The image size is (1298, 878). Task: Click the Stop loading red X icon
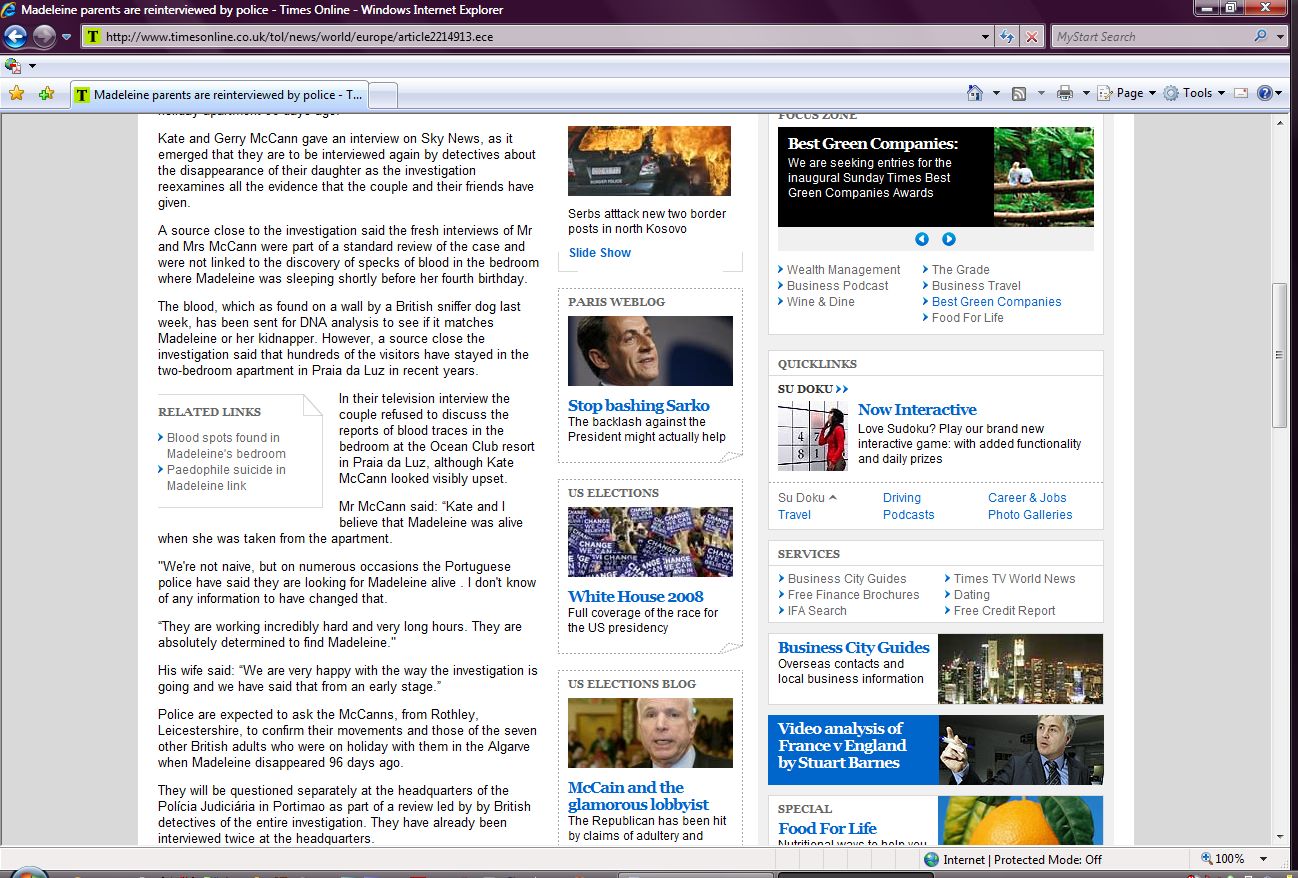(x=1032, y=37)
